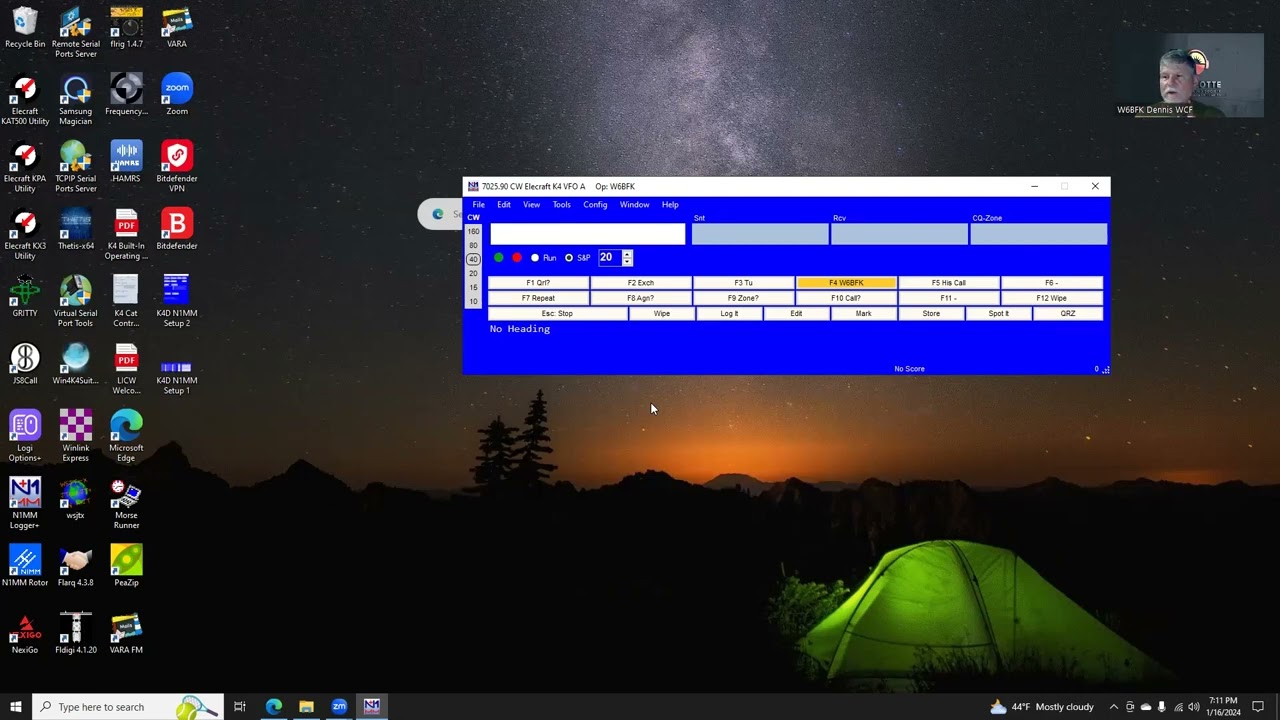Click in the callsign entry field
The width and height of the screenshot is (1280, 720).
click(x=587, y=234)
